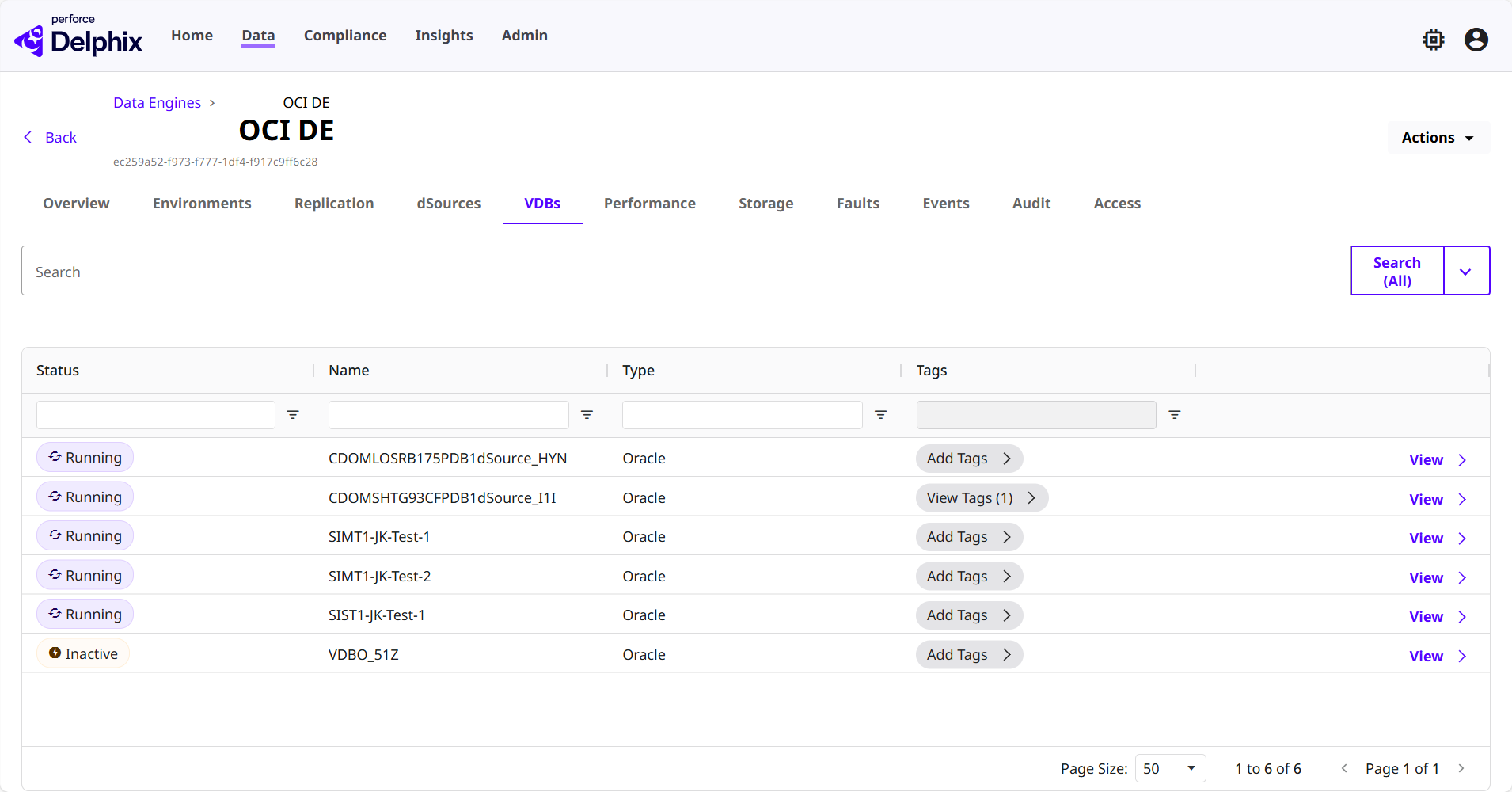1512x792 pixels.
Task: Switch to the Performance tab
Action: pyautogui.click(x=650, y=204)
